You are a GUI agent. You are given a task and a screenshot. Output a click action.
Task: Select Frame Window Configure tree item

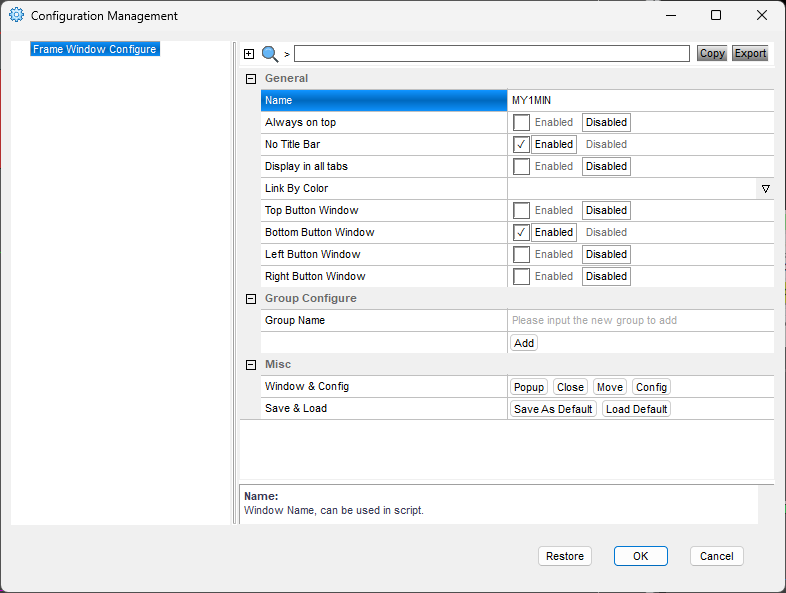(95, 49)
